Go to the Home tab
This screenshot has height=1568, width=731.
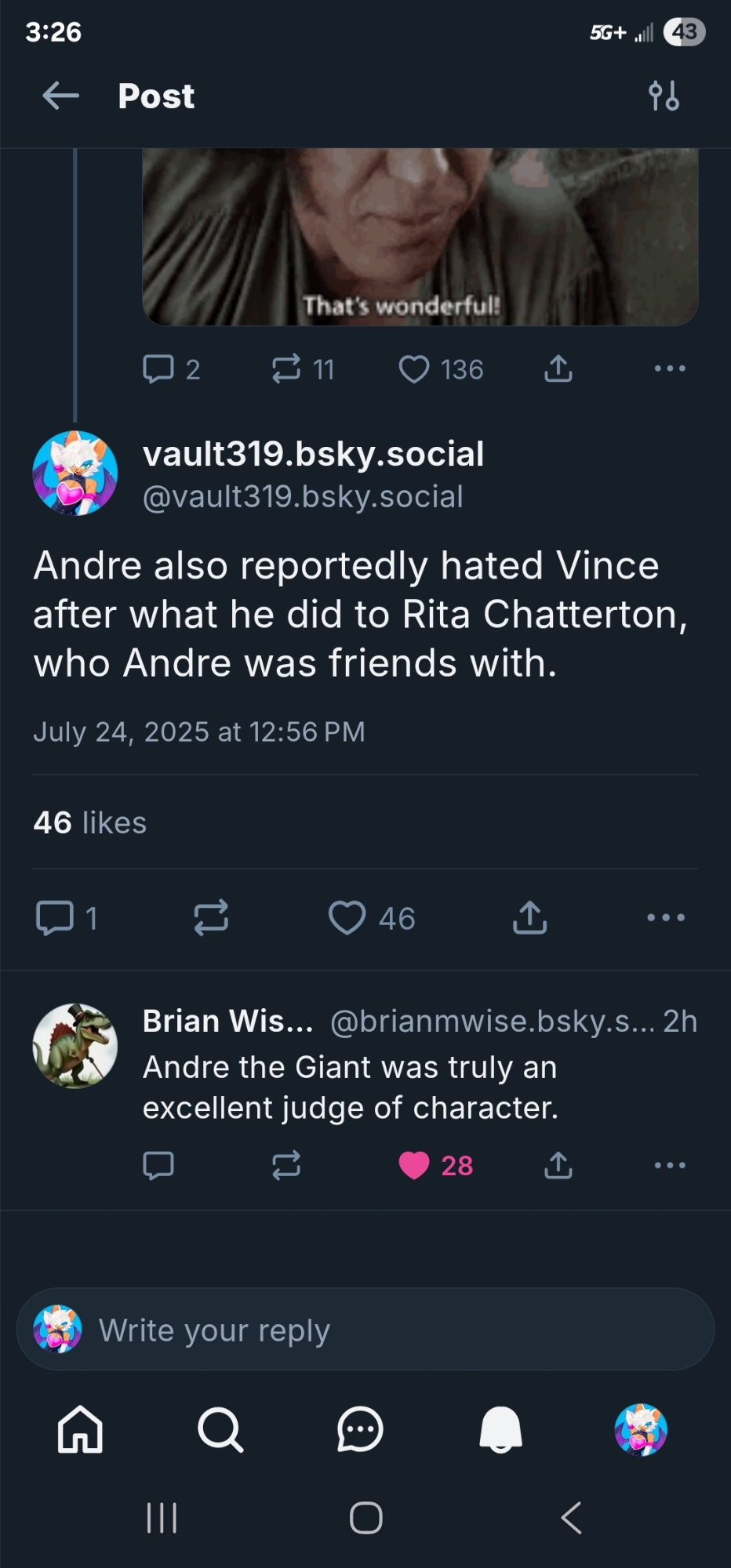click(80, 1429)
